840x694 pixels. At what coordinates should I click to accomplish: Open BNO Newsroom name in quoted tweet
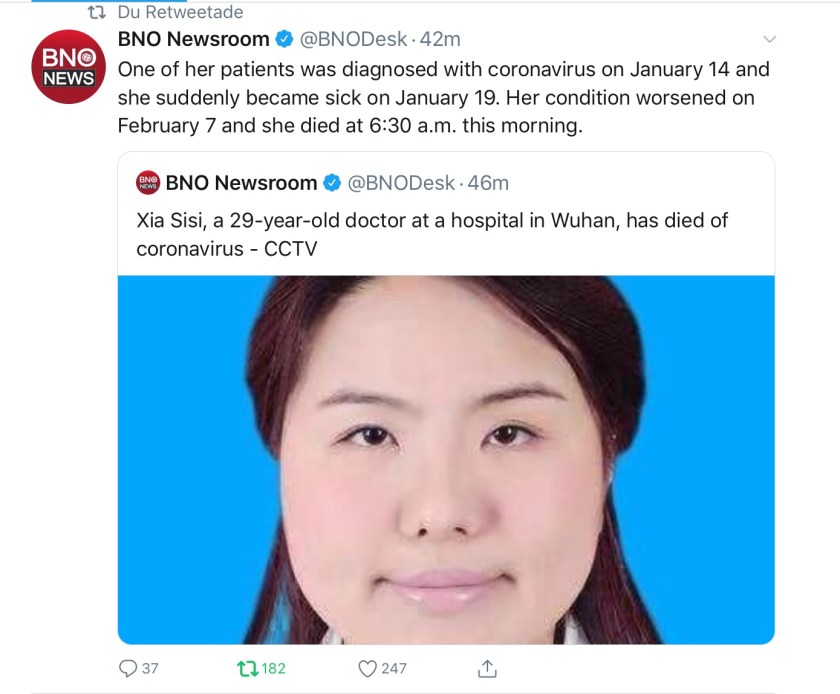tap(241, 183)
